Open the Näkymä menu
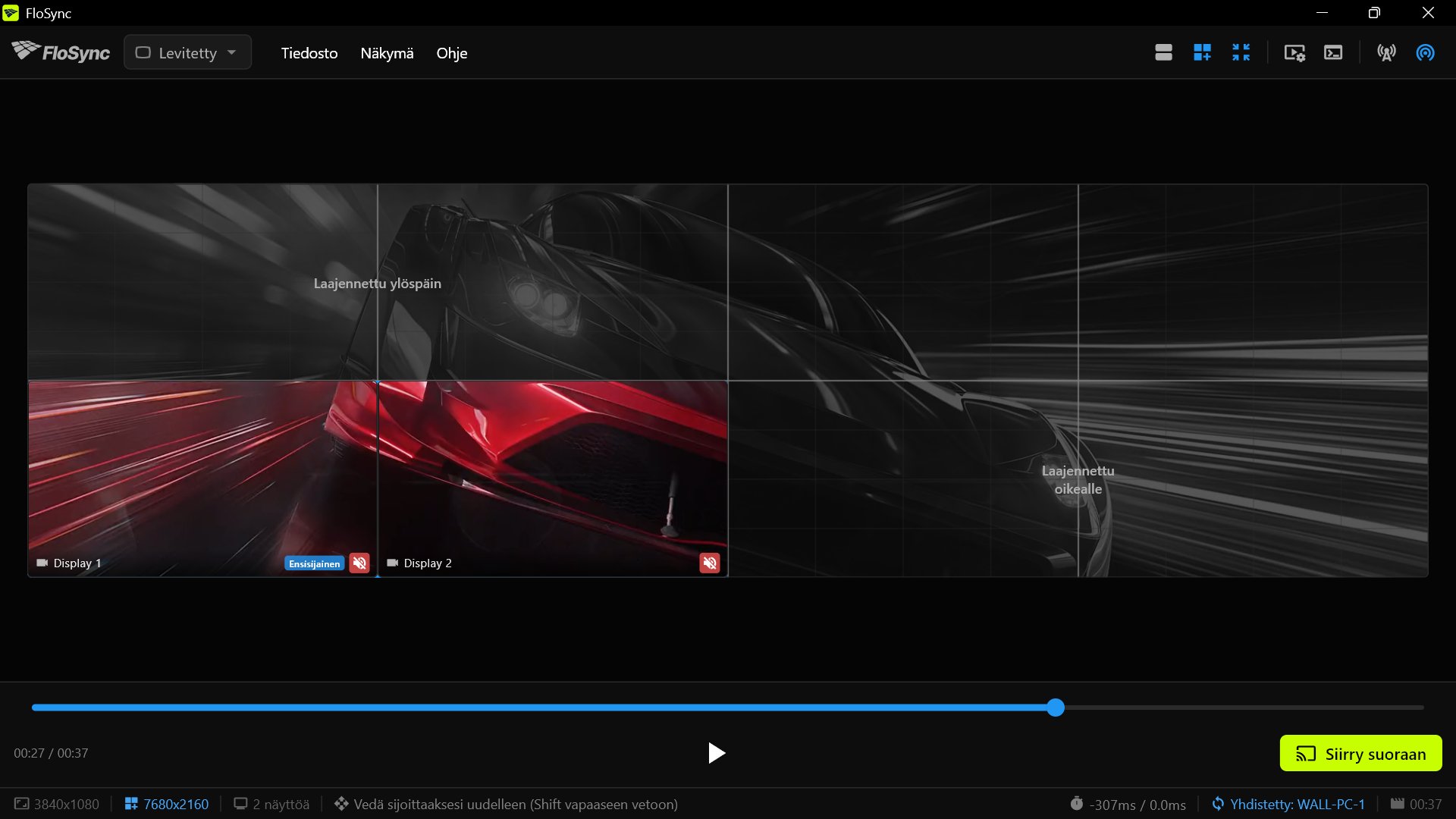Image resolution: width=1456 pixels, height=819 pixels. click(x=387, y=53)
